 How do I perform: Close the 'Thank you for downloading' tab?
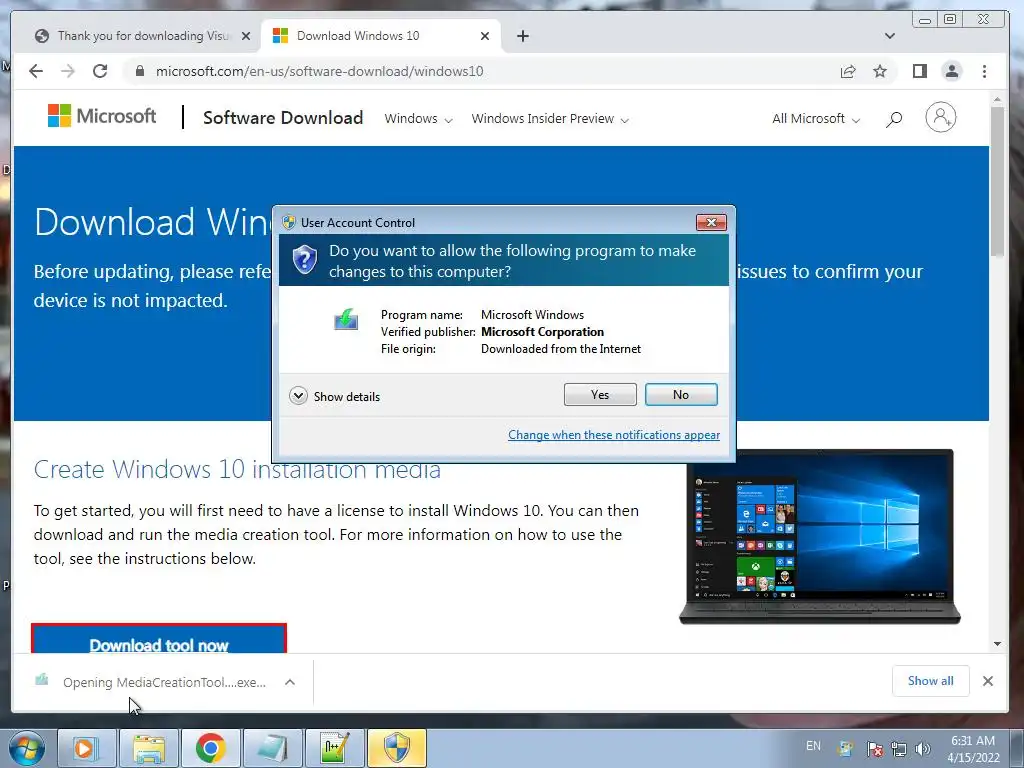pos(246,36)
